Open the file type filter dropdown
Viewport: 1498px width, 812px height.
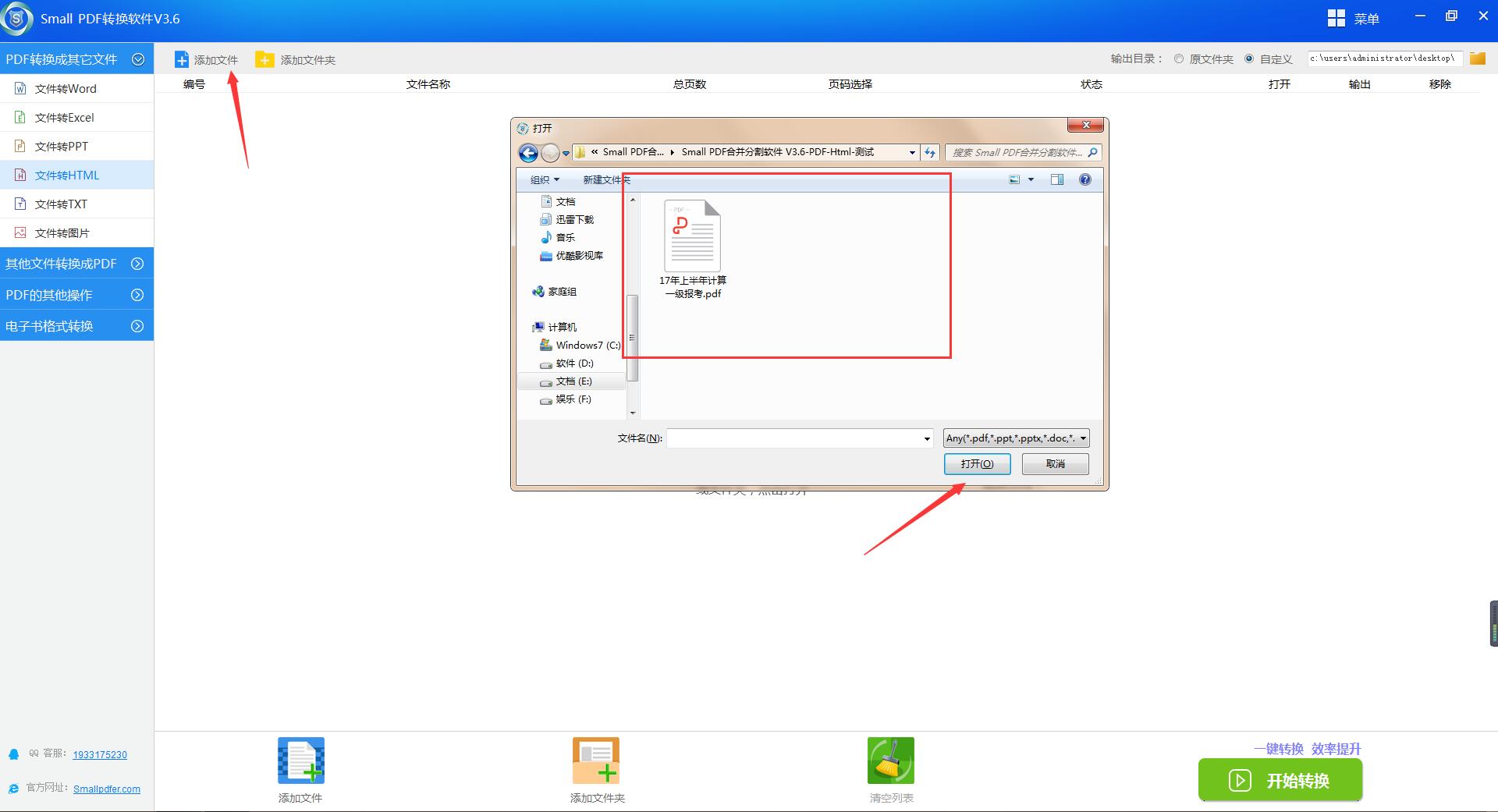[1016, 438]
